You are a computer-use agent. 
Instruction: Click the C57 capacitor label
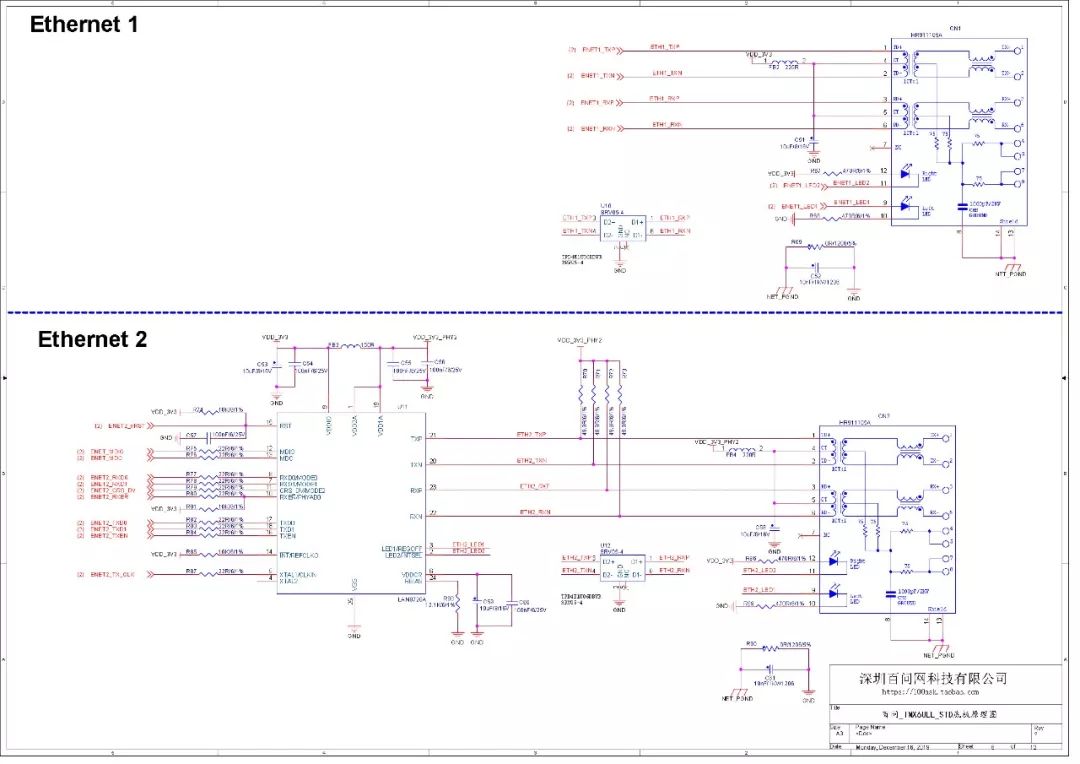(x=191, y=435)
